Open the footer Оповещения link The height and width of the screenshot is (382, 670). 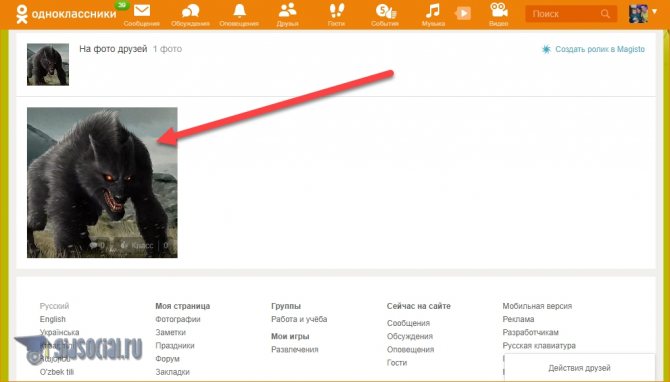pyautogui.click(x=410, y=350)
